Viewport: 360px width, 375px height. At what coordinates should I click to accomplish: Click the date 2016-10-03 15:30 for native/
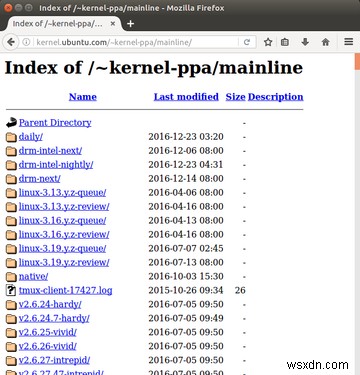(186, 277)
